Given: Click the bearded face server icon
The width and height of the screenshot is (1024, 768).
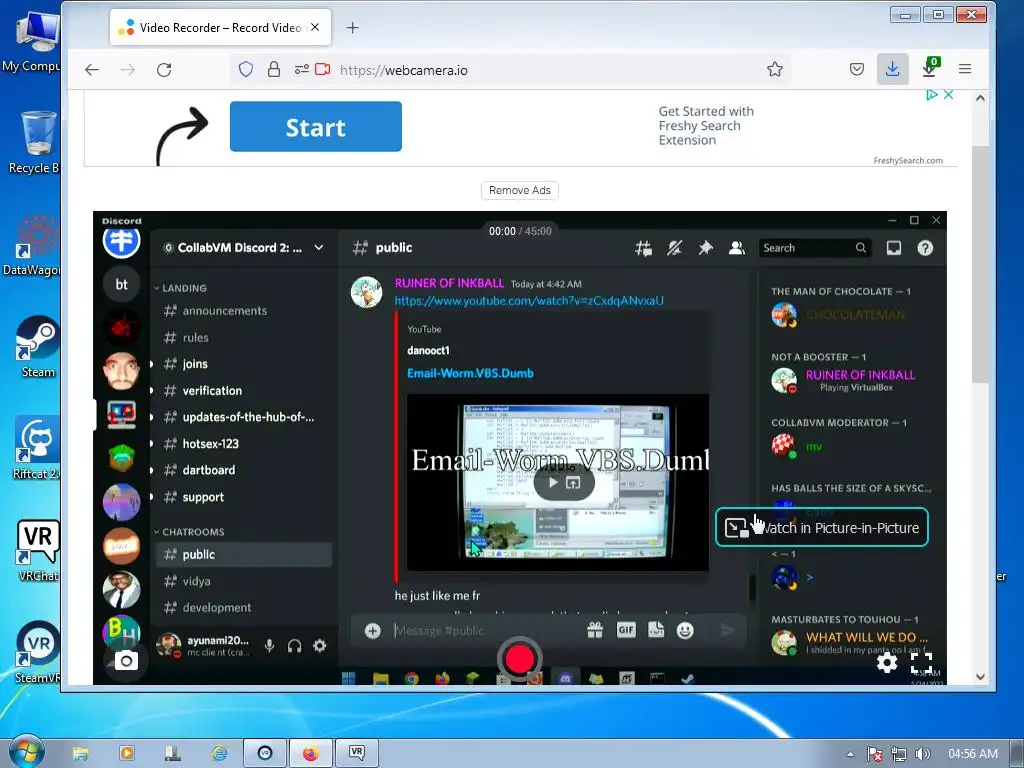Looking at the screenshot, I should click(x=121, y=370).
